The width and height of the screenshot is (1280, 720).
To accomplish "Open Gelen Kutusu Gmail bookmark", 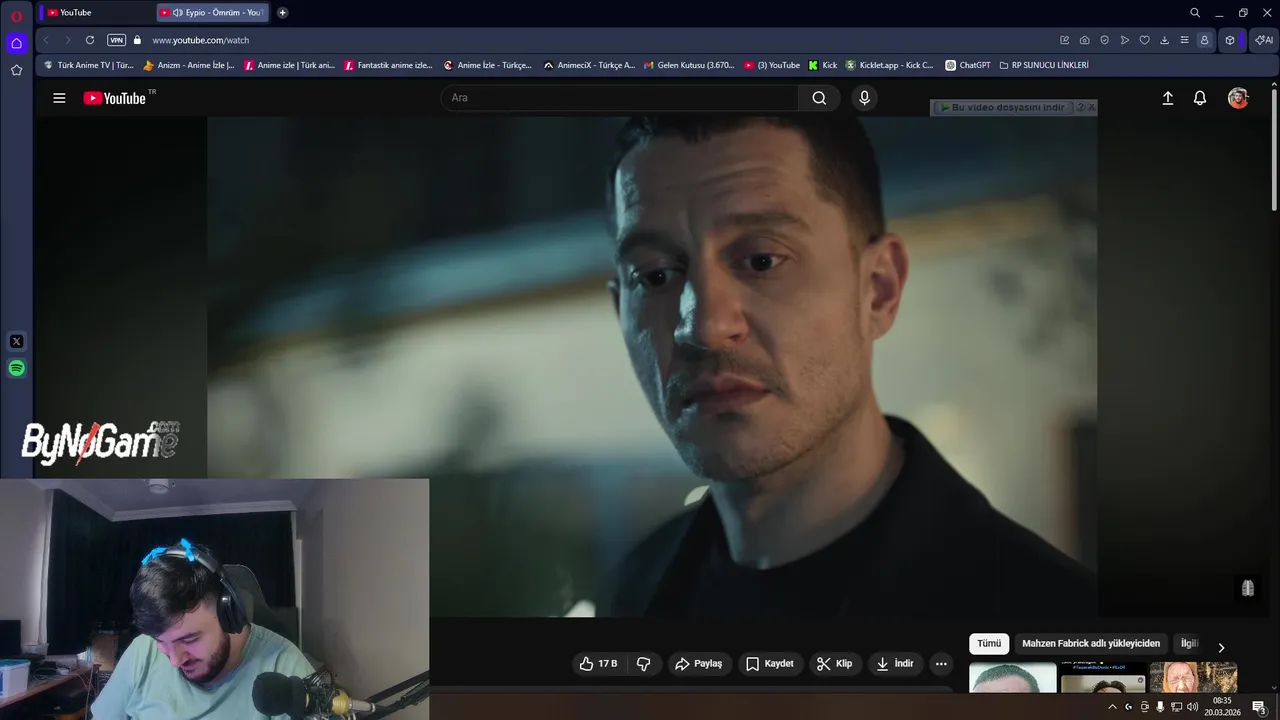I will 689,65.
